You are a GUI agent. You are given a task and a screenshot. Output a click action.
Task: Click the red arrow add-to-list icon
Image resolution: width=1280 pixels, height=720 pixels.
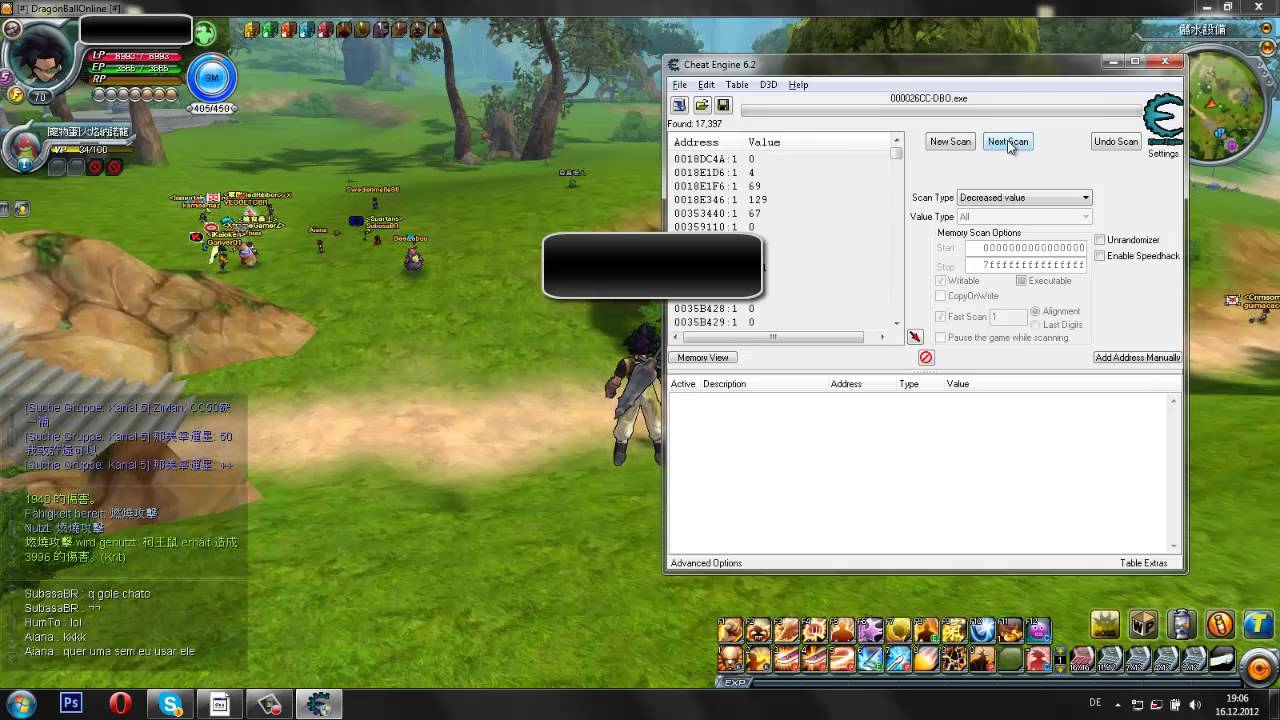(915, 337)
